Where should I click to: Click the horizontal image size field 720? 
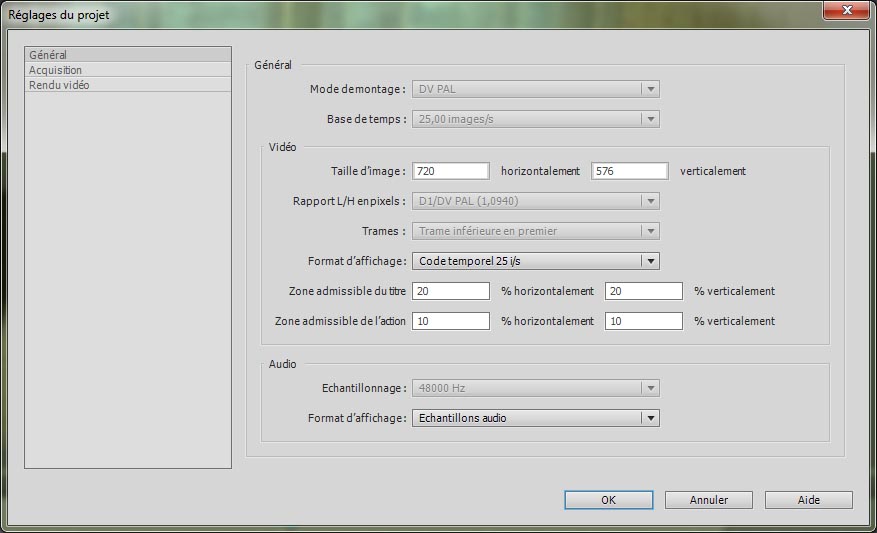click(x=451, y=171)
